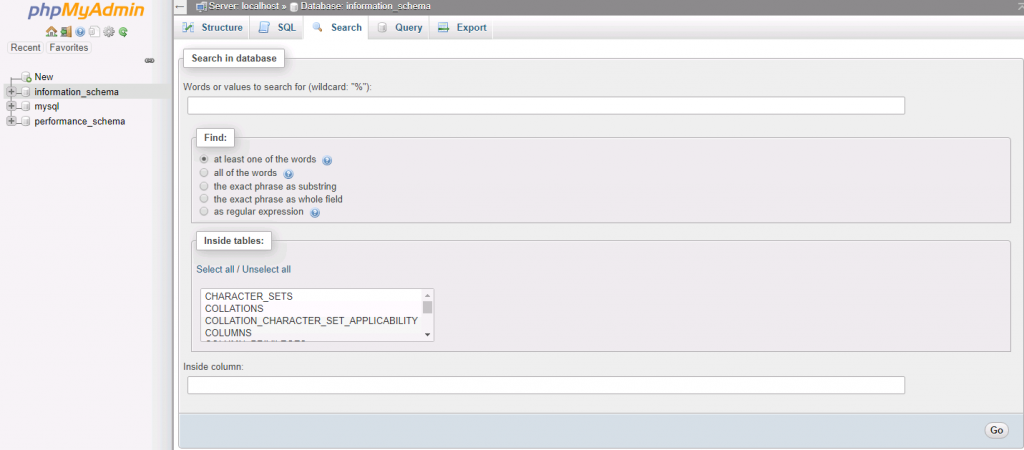1024x450 pixels.
Task: Select 'all of the words' radio
Action: point(204,172)
